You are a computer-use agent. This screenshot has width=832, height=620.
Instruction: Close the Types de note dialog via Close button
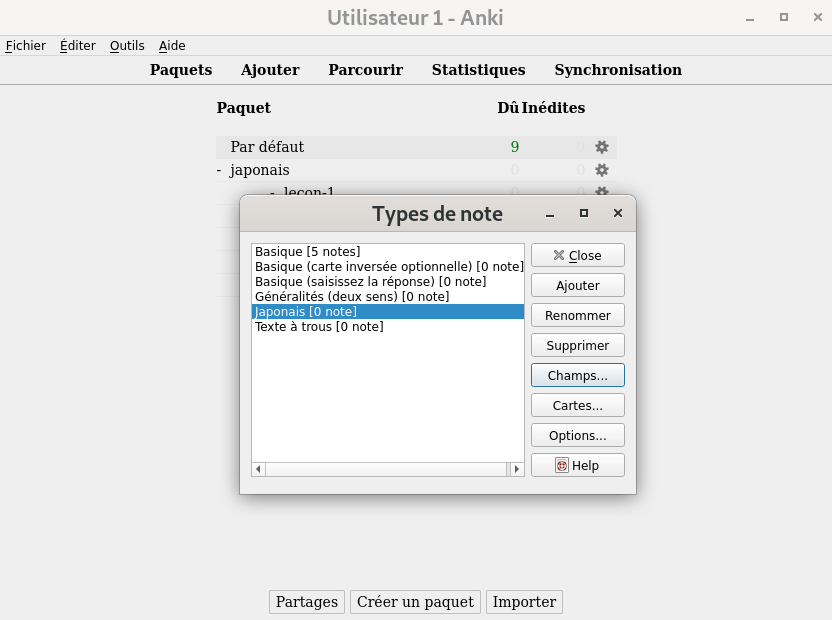coord(577,255)
